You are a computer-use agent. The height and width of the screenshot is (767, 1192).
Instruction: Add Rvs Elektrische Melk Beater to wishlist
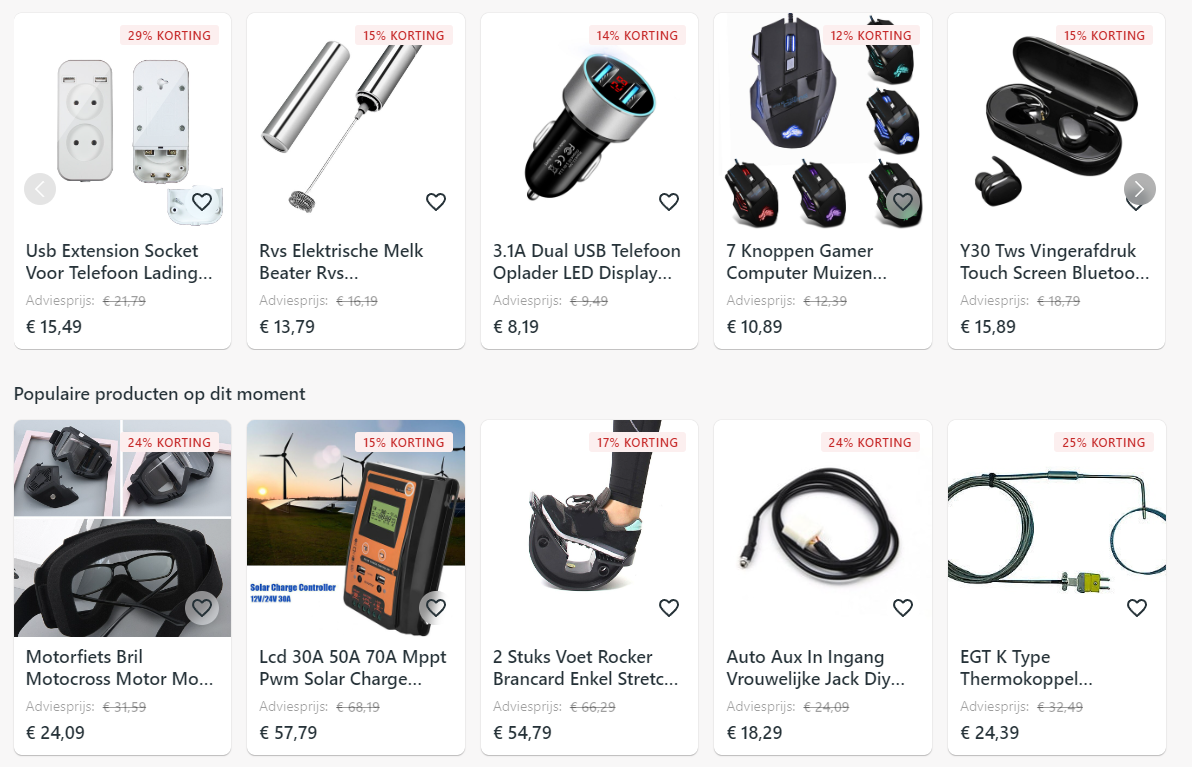tap(436, 201)
